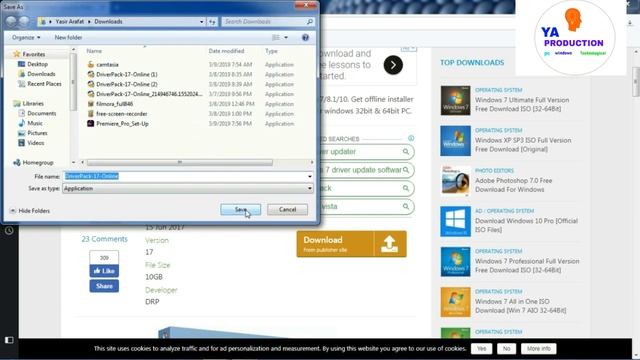Screen dimensions: 640x360
Task: Click the Download from publisher site button
Action: coord(351,244)
